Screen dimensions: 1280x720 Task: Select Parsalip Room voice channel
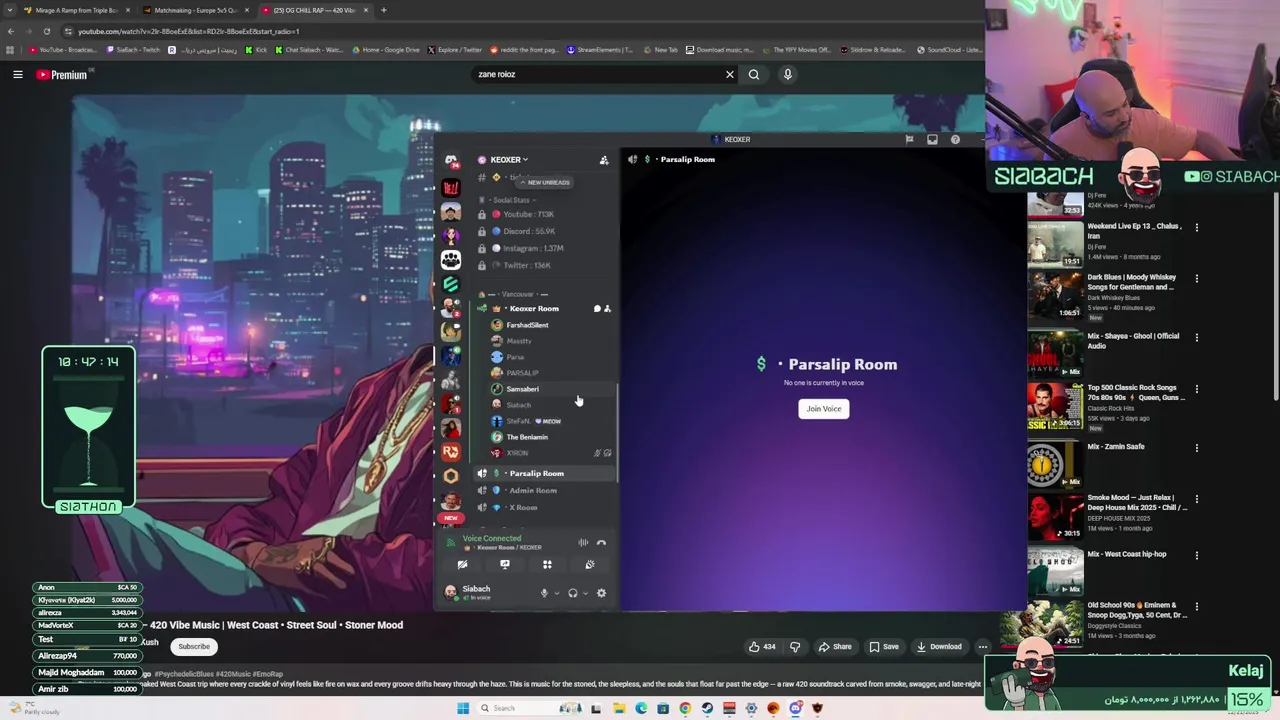[546, 473]
